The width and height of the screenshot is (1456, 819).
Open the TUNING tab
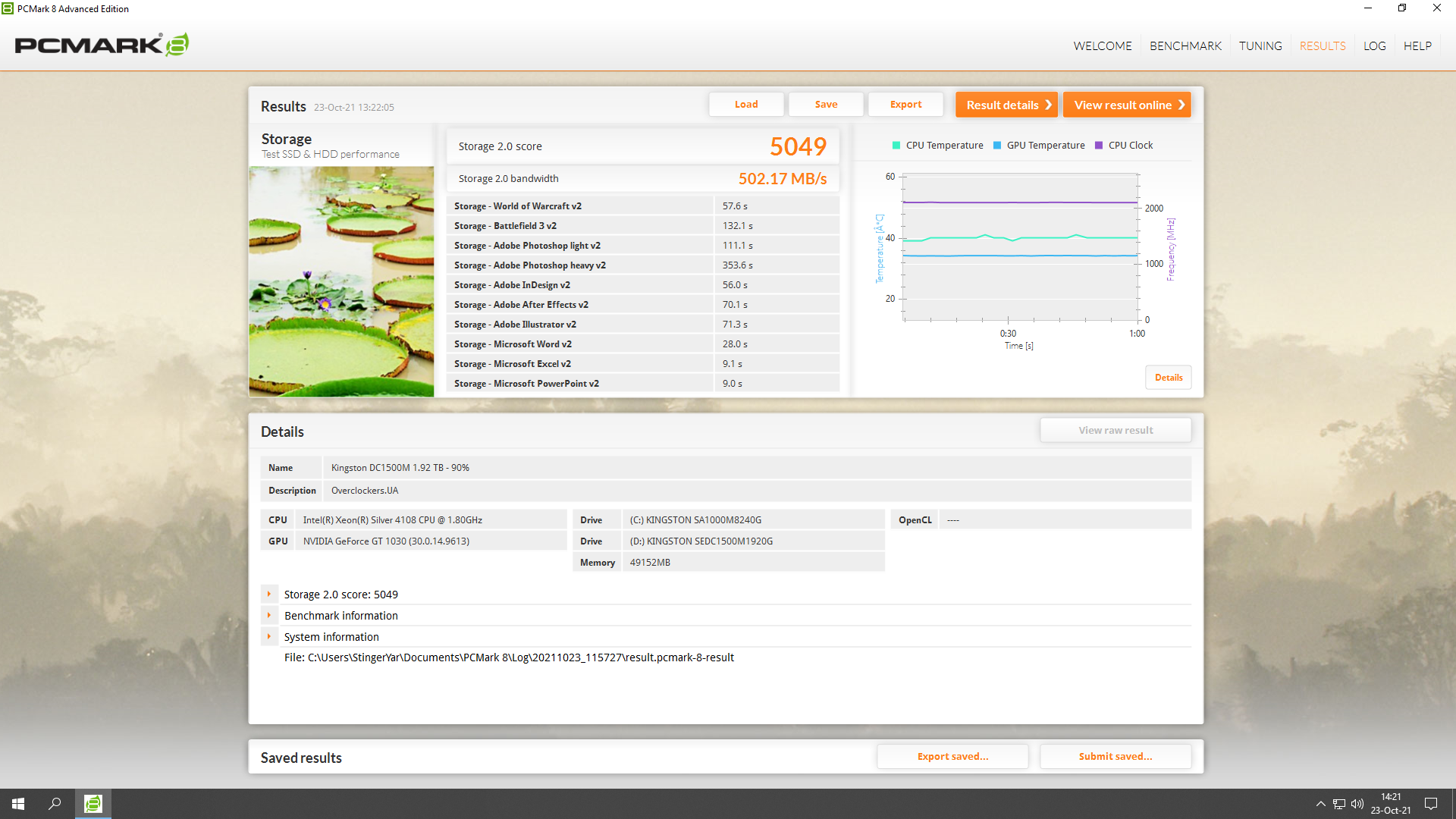click(x=1260, y=46)
